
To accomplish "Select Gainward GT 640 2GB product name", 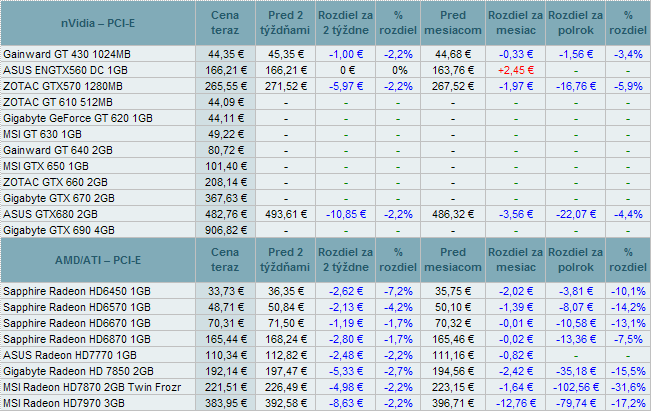I will 58,150.
